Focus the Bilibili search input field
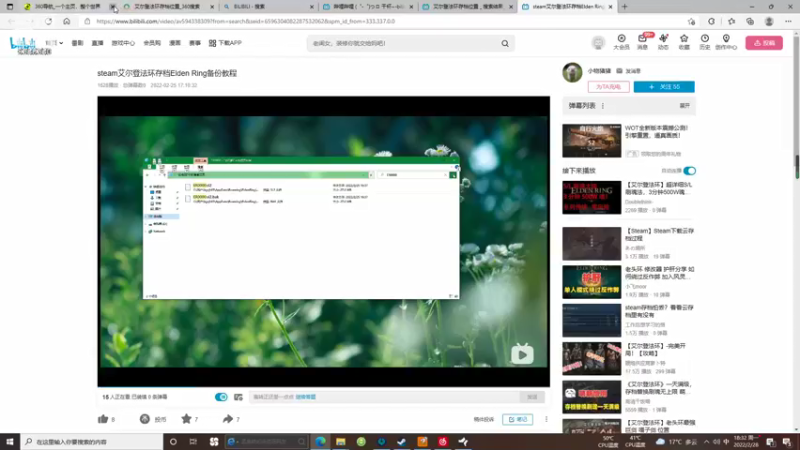Viewport: 800px width, 450px height. pyautogui.click(x=403, y=43)
